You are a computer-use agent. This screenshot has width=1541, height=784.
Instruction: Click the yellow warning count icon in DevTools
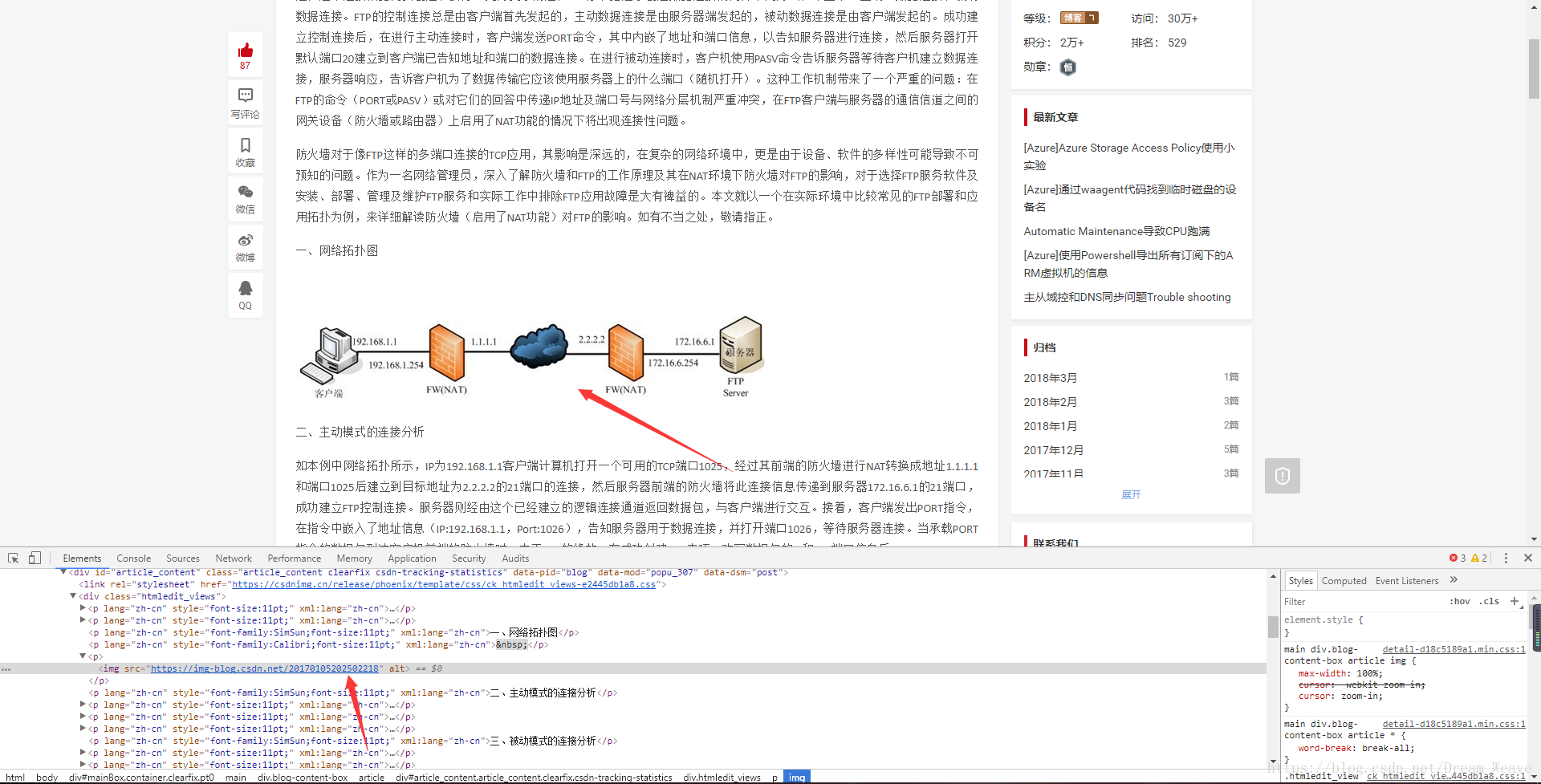point(1475,558)
